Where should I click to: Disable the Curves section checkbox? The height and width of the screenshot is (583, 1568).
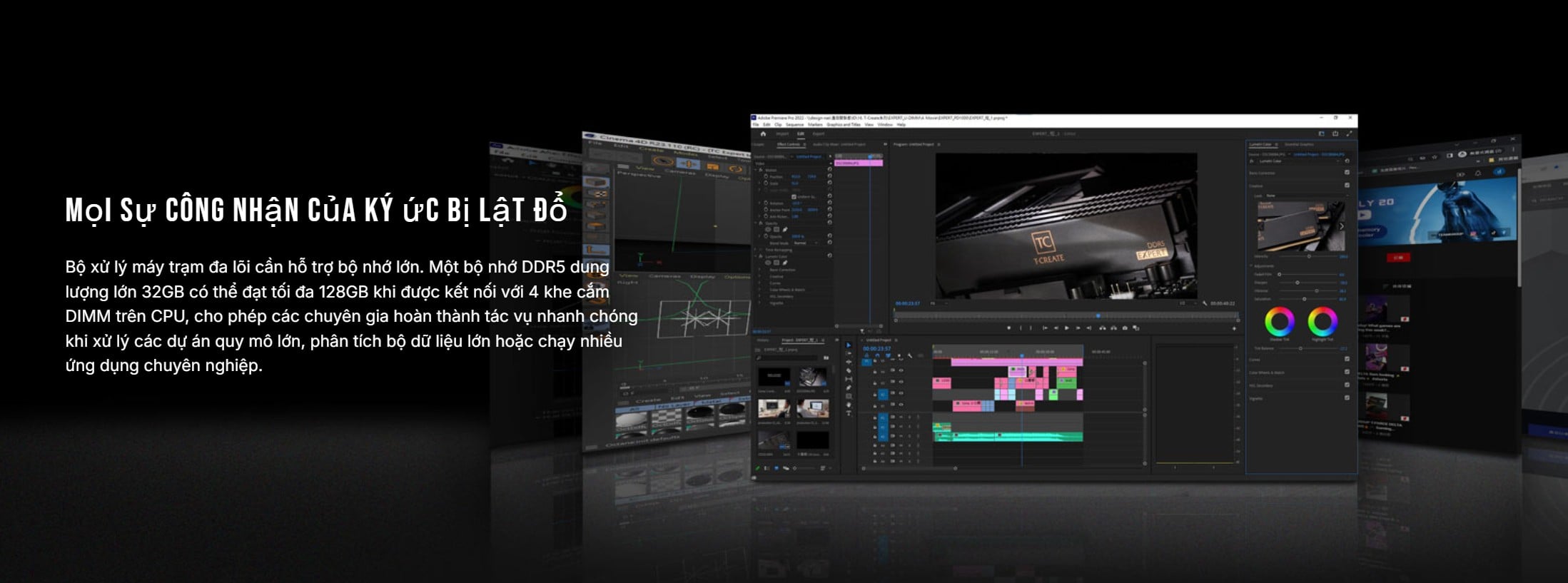[1347, 359]
